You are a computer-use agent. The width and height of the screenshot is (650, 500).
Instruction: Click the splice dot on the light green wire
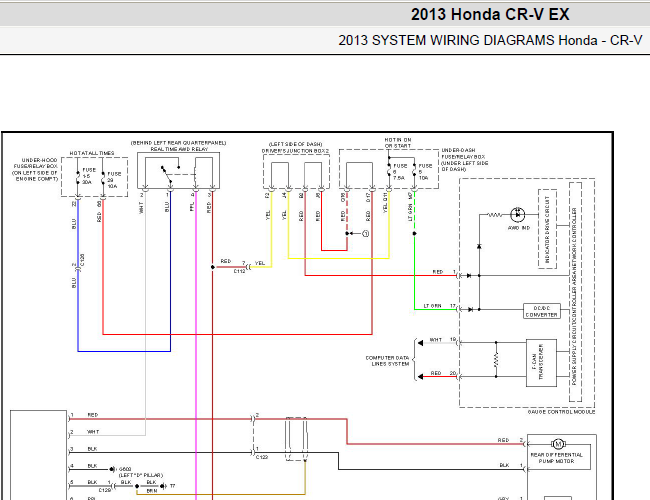tap(414, 233)
